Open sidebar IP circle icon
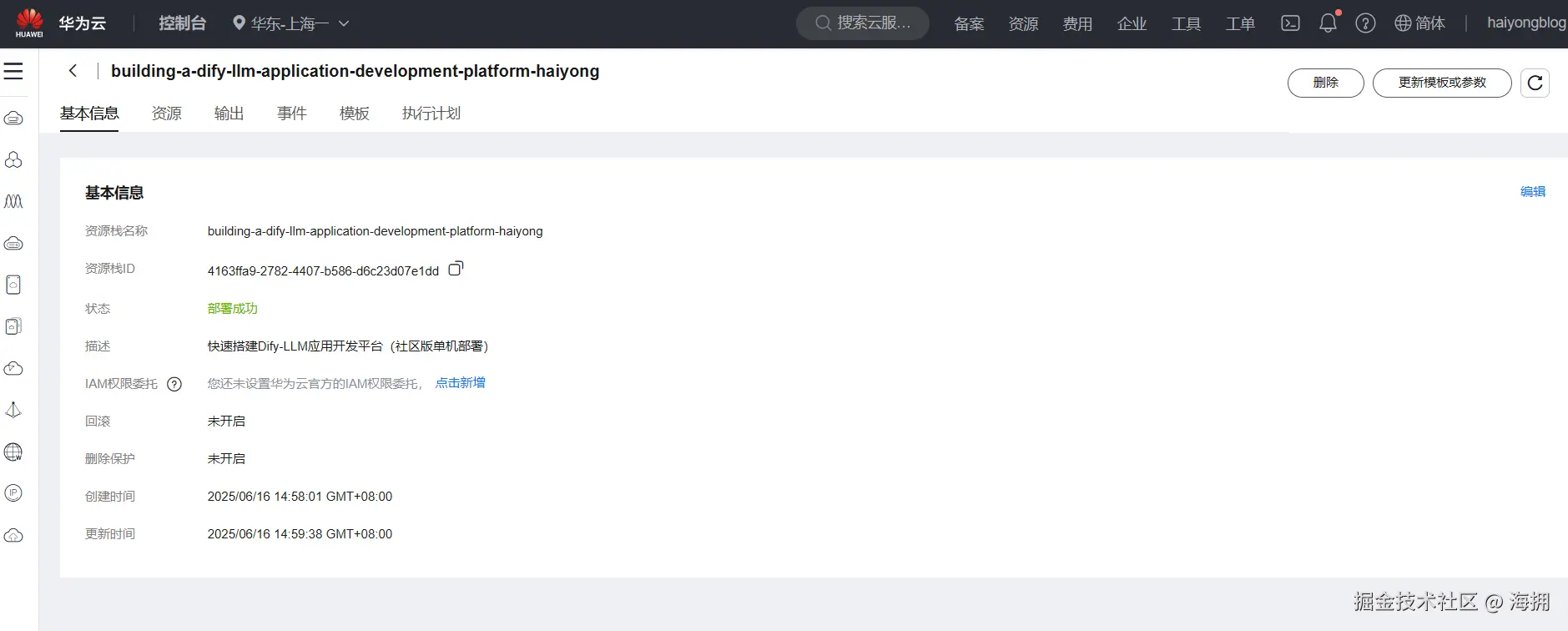 point(13,493)
